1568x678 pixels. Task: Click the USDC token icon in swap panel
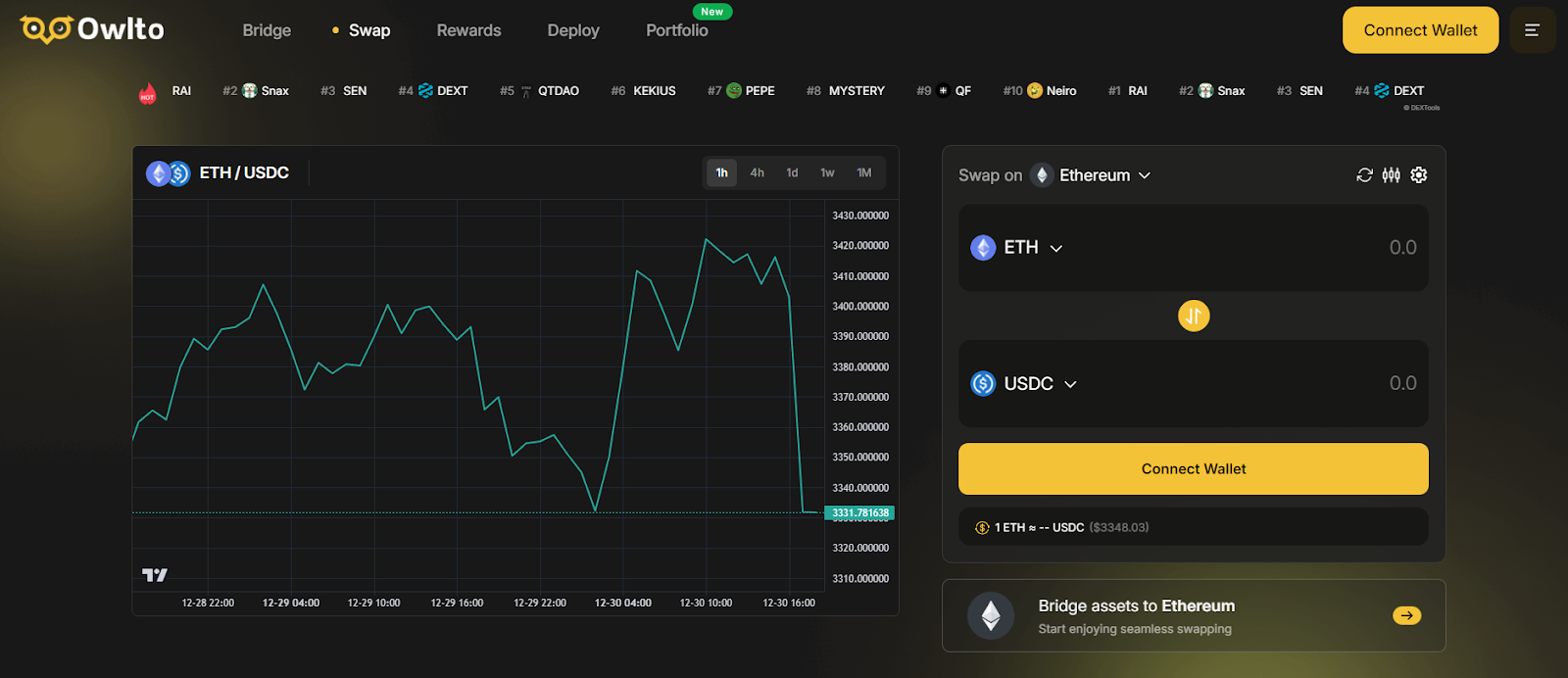[x=983, y=384]
